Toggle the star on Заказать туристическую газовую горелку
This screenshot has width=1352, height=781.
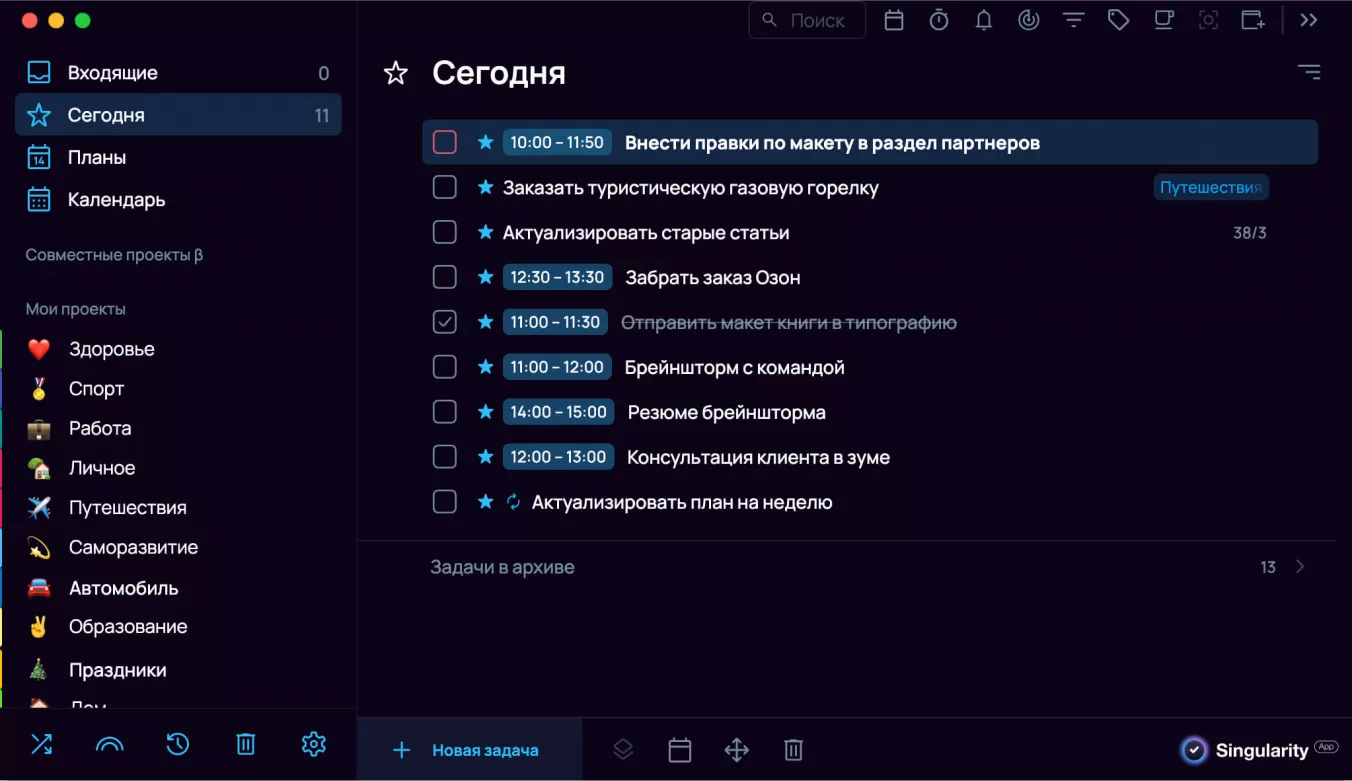tap(486, 187)
